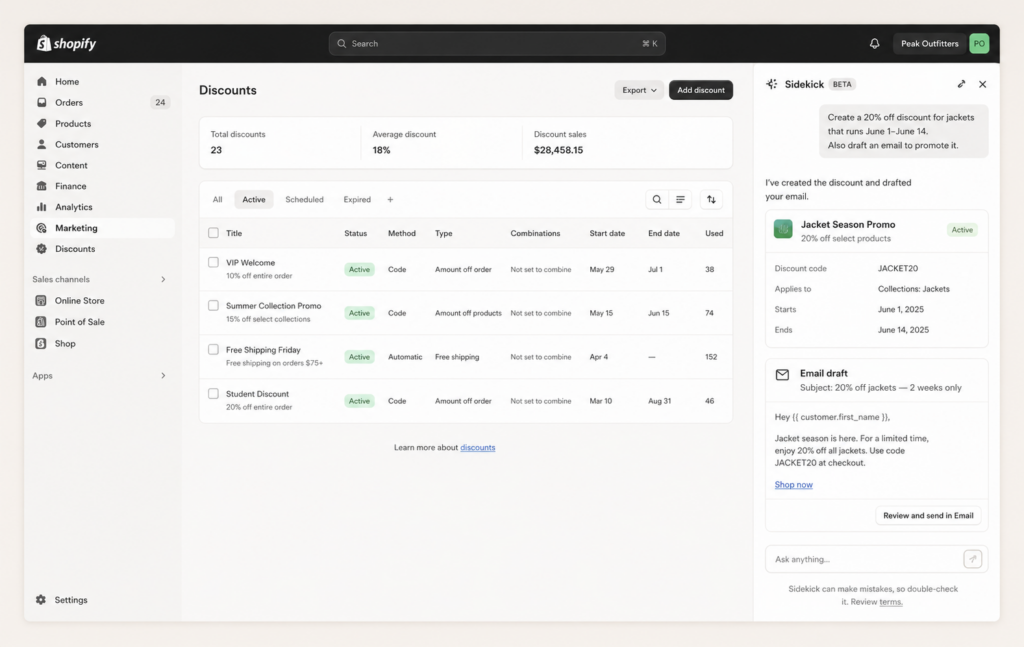Open the table filter lines icon
1024x647 pixels.
(680, 200)
